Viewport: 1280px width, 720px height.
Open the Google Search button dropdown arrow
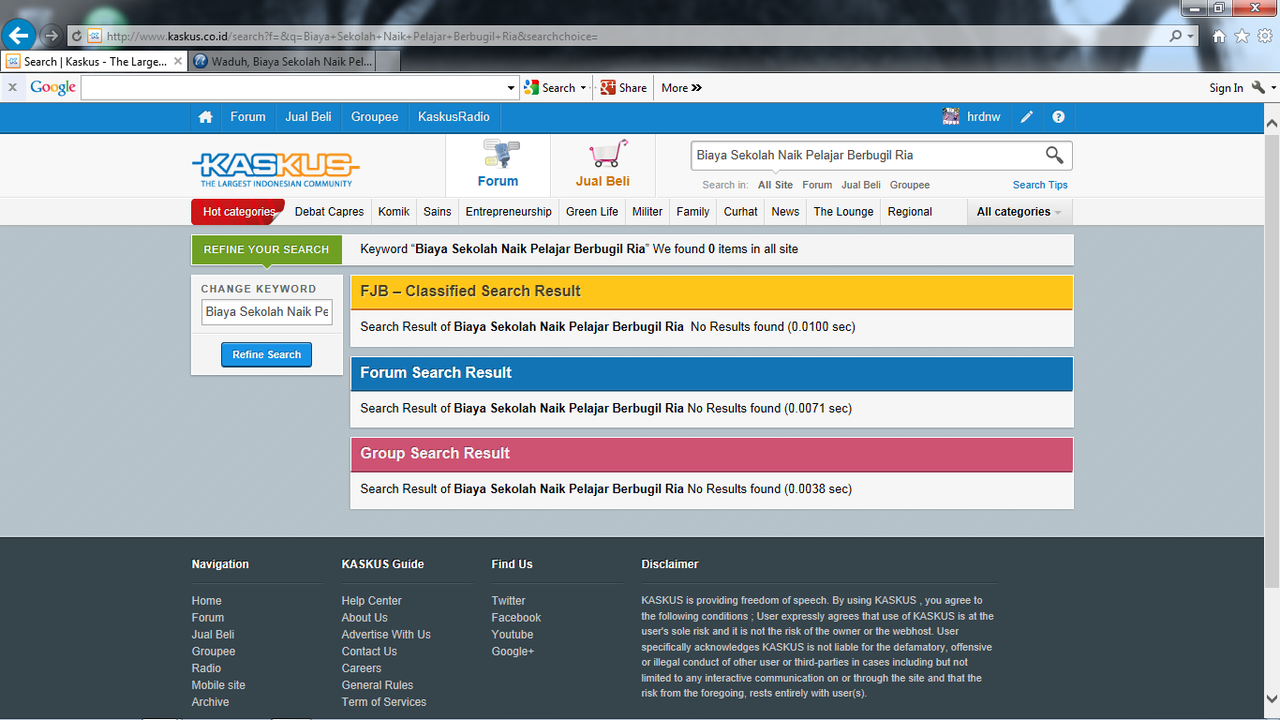coord(583,88)
